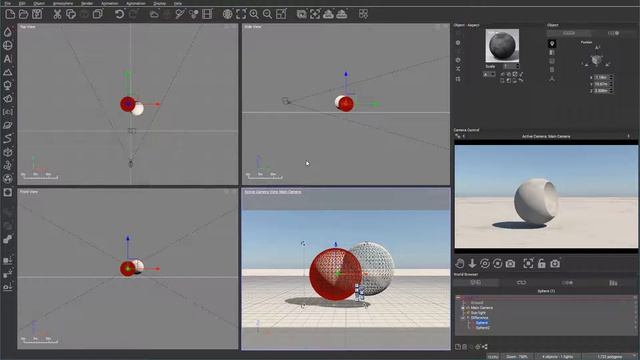Open a file with the folder icon
The width and height of the screenshot is (640, 360).
point(24,14)
